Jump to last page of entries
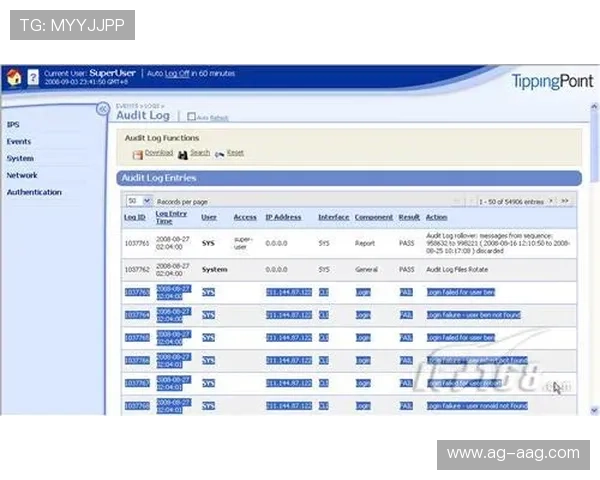 (565, 200)
